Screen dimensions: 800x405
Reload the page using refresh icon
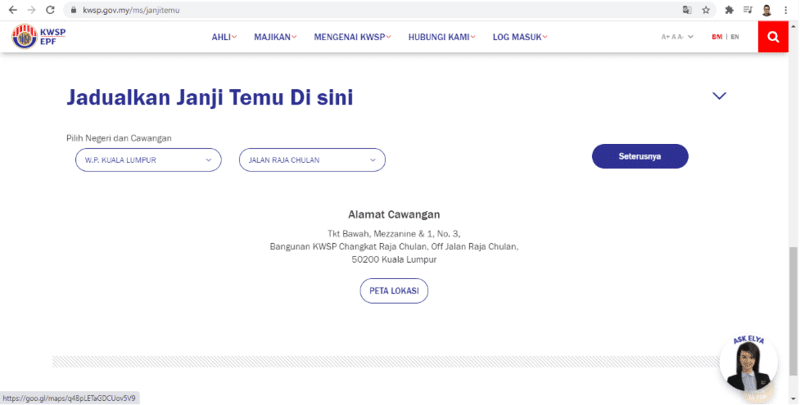(x=50, y=9)
